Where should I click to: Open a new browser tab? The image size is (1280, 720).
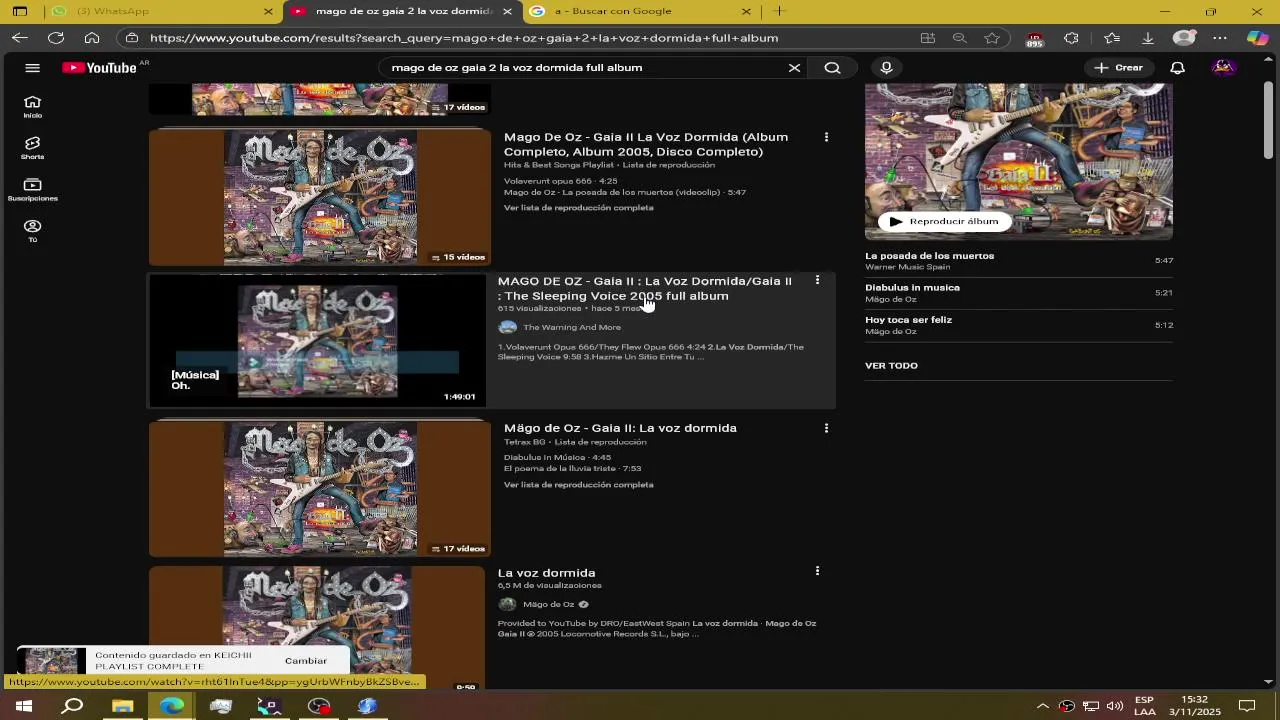tap(780, 11)
